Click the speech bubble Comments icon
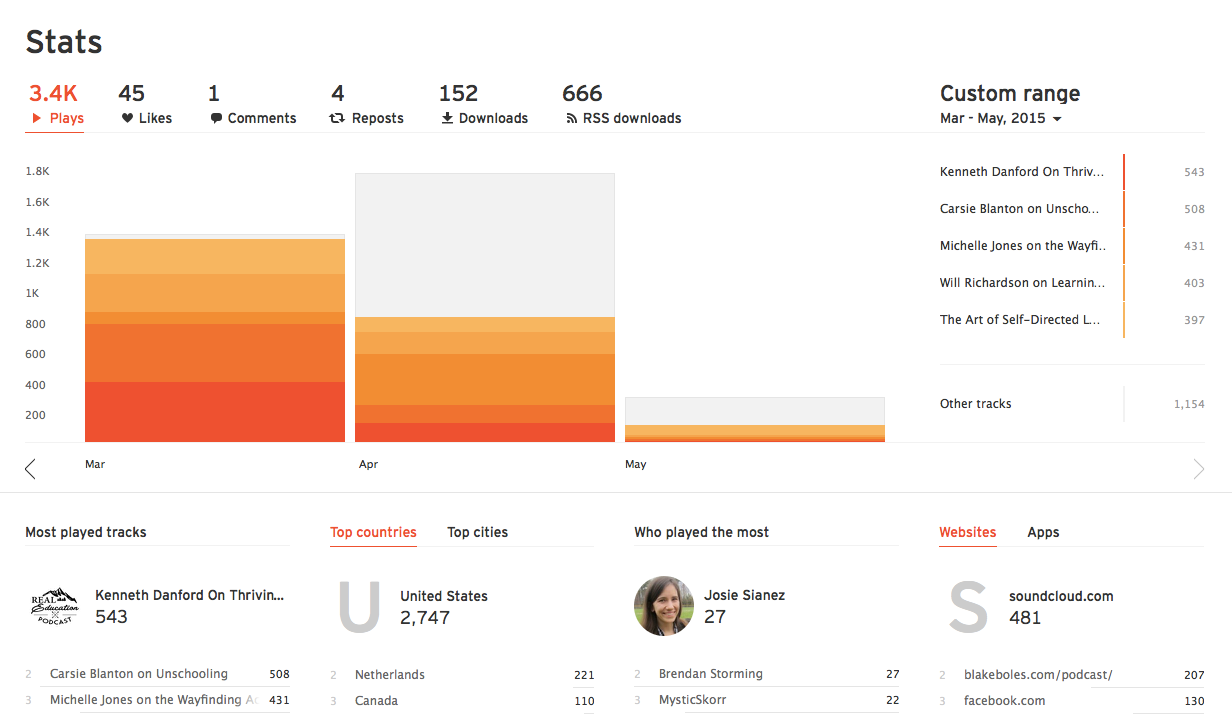The height and width of the screenshot is (718, 1232). point(216,118)
